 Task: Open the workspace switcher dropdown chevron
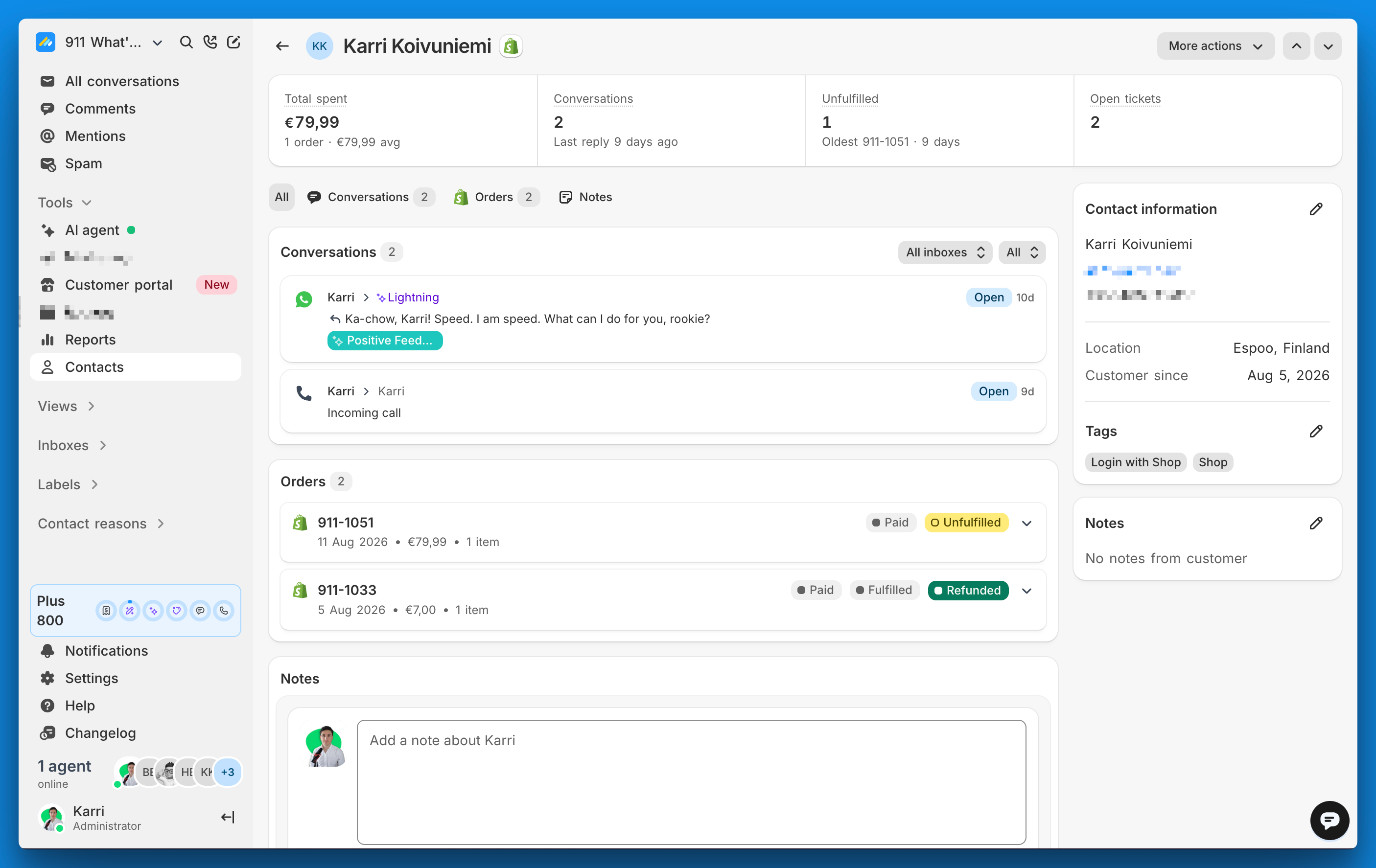coord(158,43)
